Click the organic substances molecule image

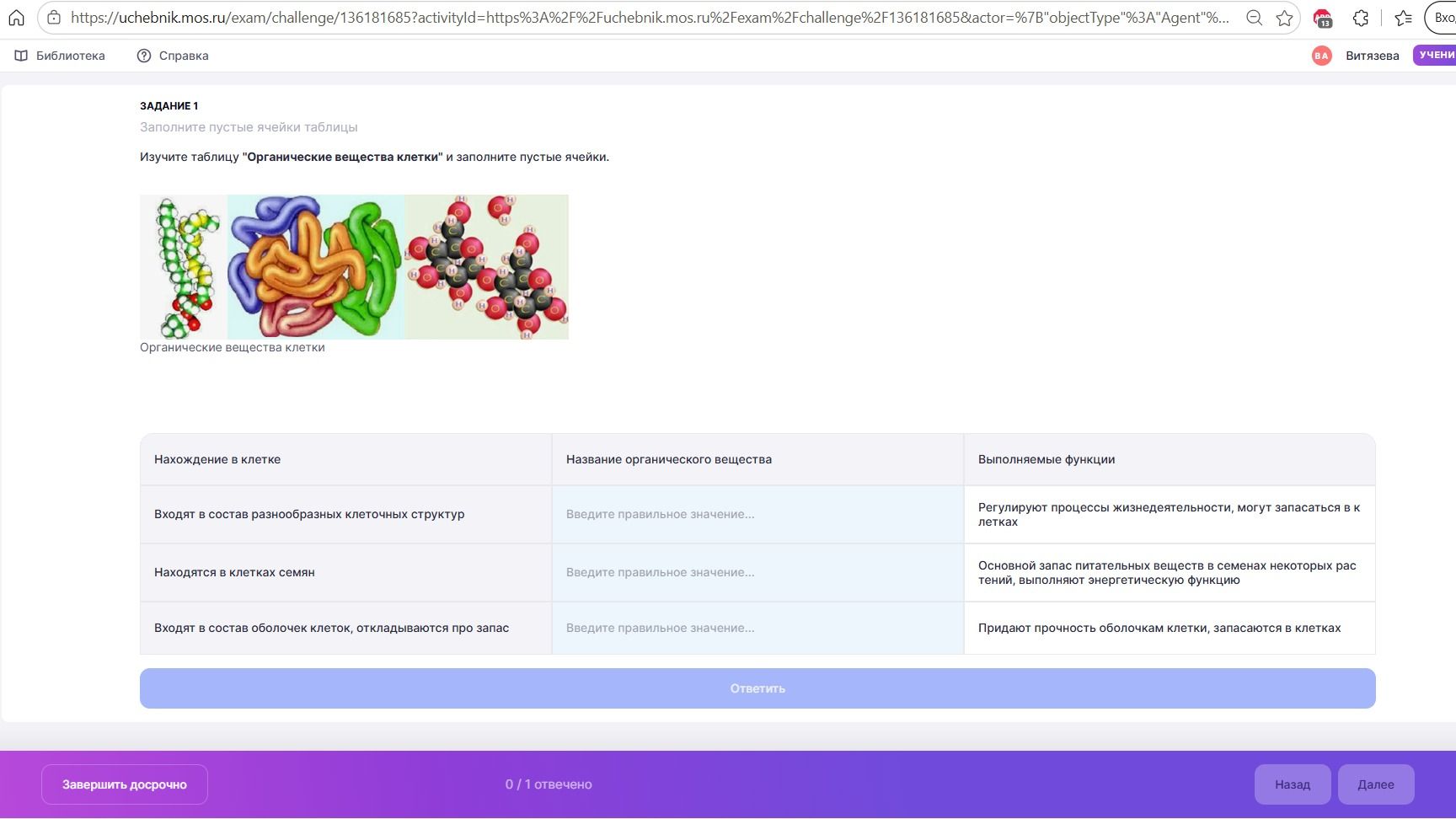pos(354,267)
